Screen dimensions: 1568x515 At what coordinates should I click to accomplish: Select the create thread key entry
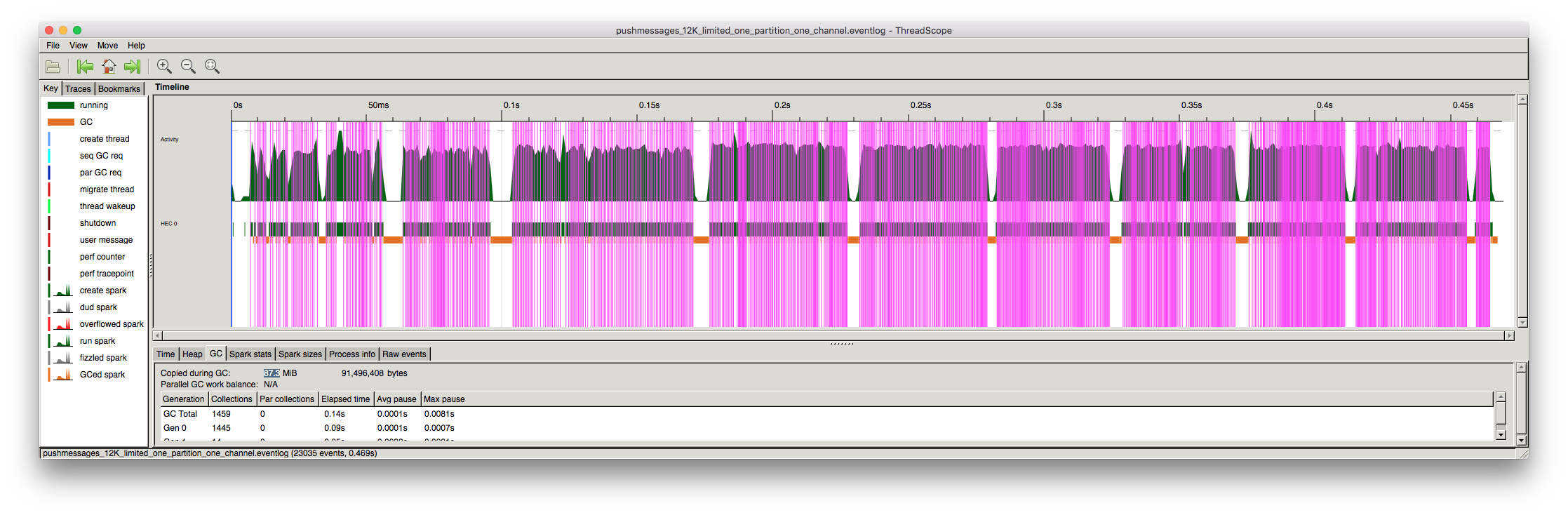(x=105, y=139)
